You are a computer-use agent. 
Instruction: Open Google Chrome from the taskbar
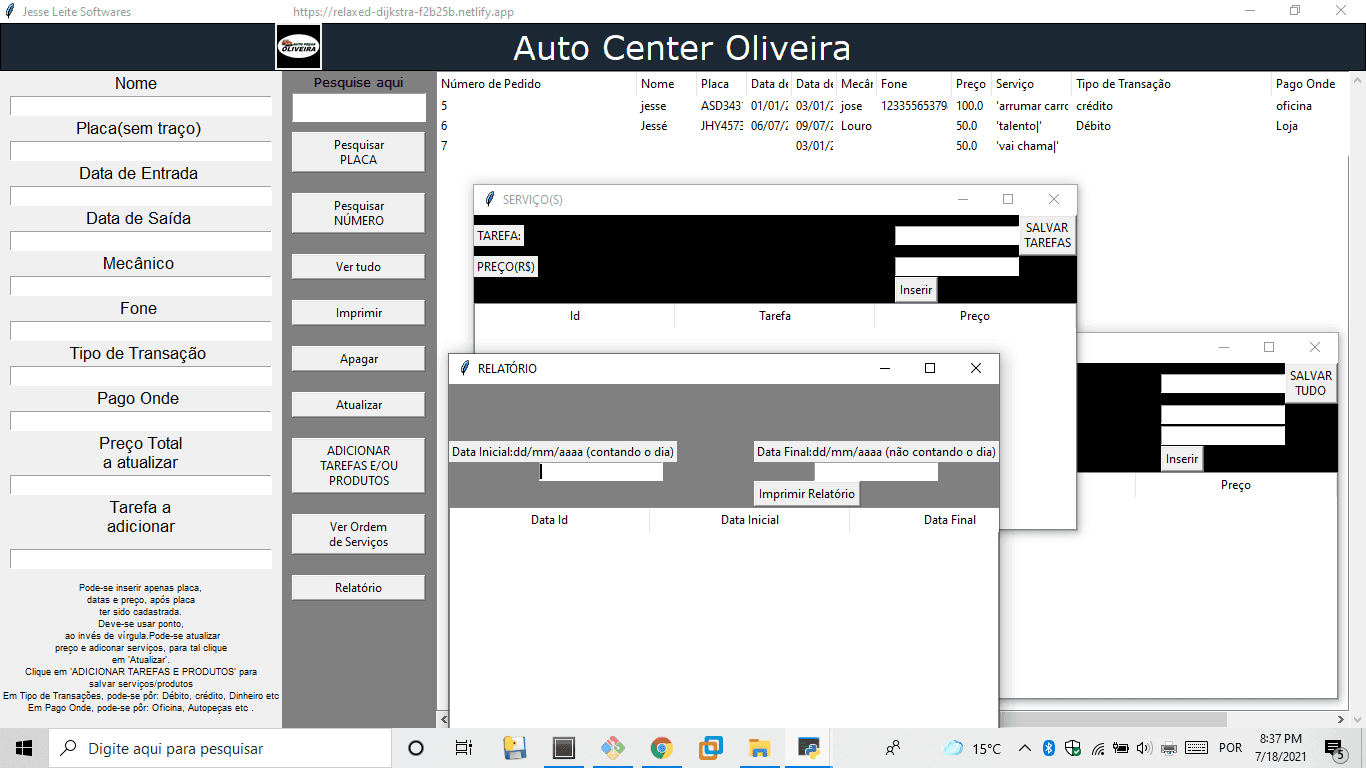click(x=661, y=748)
